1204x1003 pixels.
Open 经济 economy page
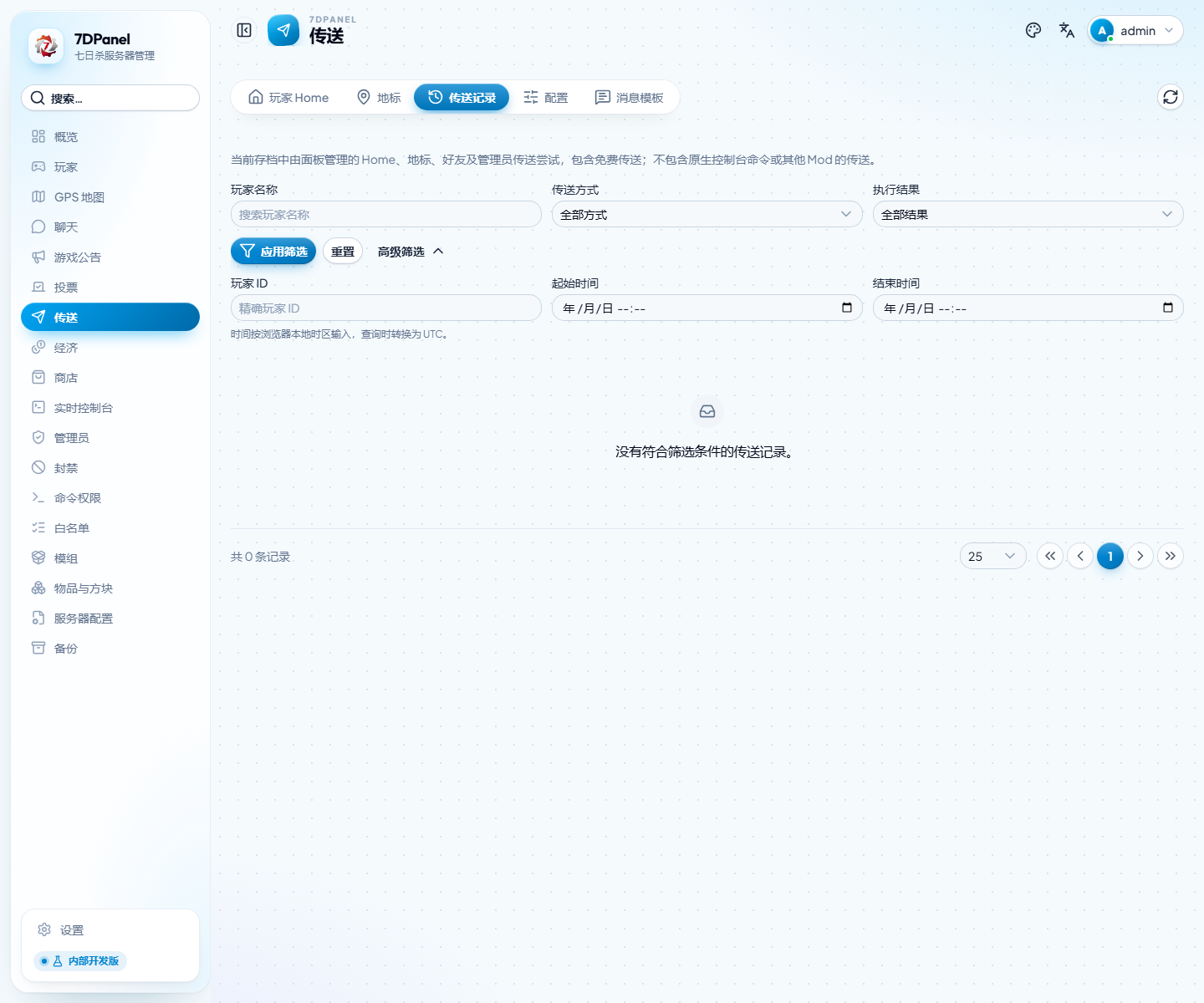coord(110,348)
